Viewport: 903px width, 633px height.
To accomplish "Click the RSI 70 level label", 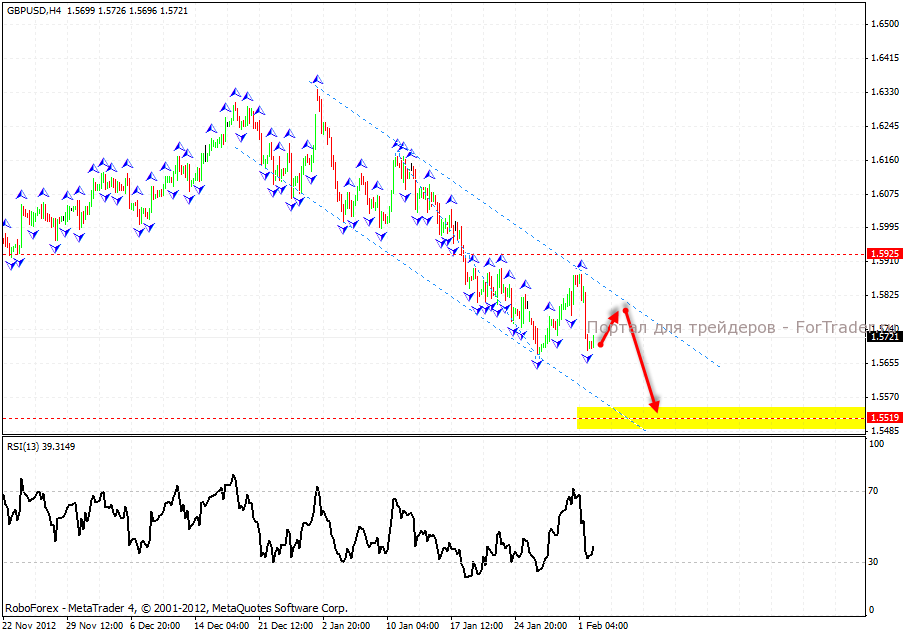I will click(873, 491).
